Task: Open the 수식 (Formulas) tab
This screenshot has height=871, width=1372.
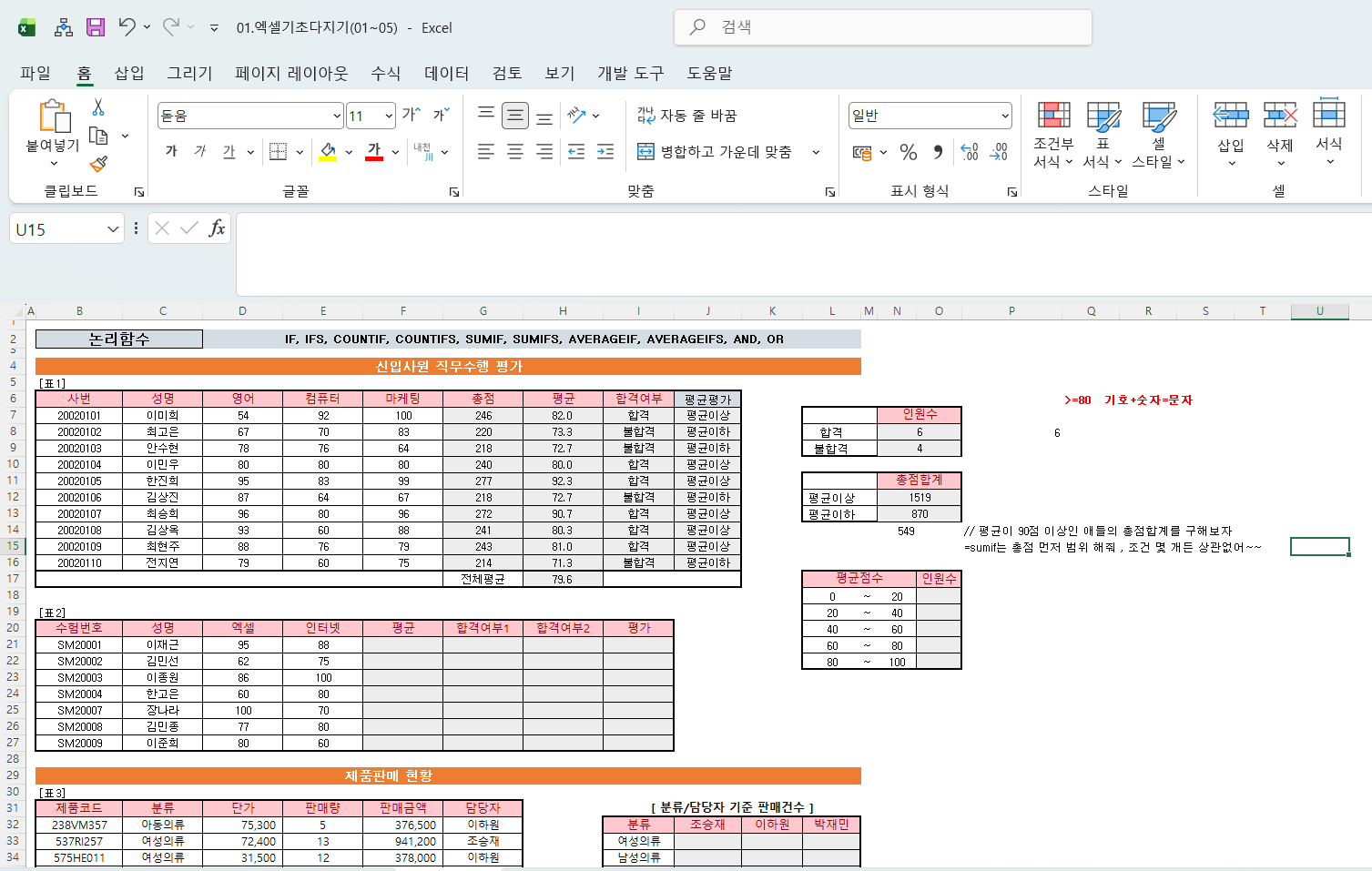Action: tap(385, 73)
